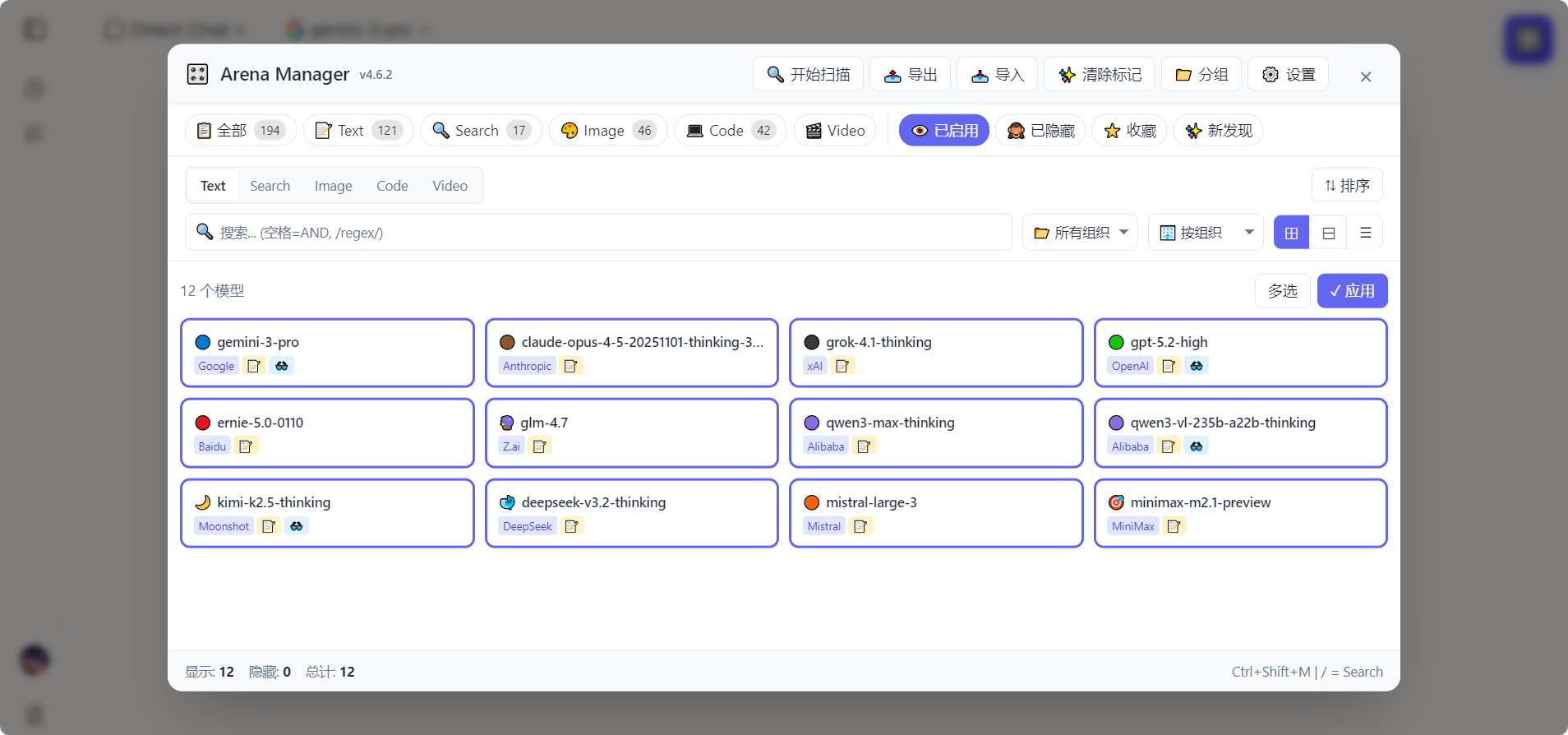Click the notepad icon on gpt-5.2-high card
This screenshot has width=1568, height=735.
coord(1169,366)
